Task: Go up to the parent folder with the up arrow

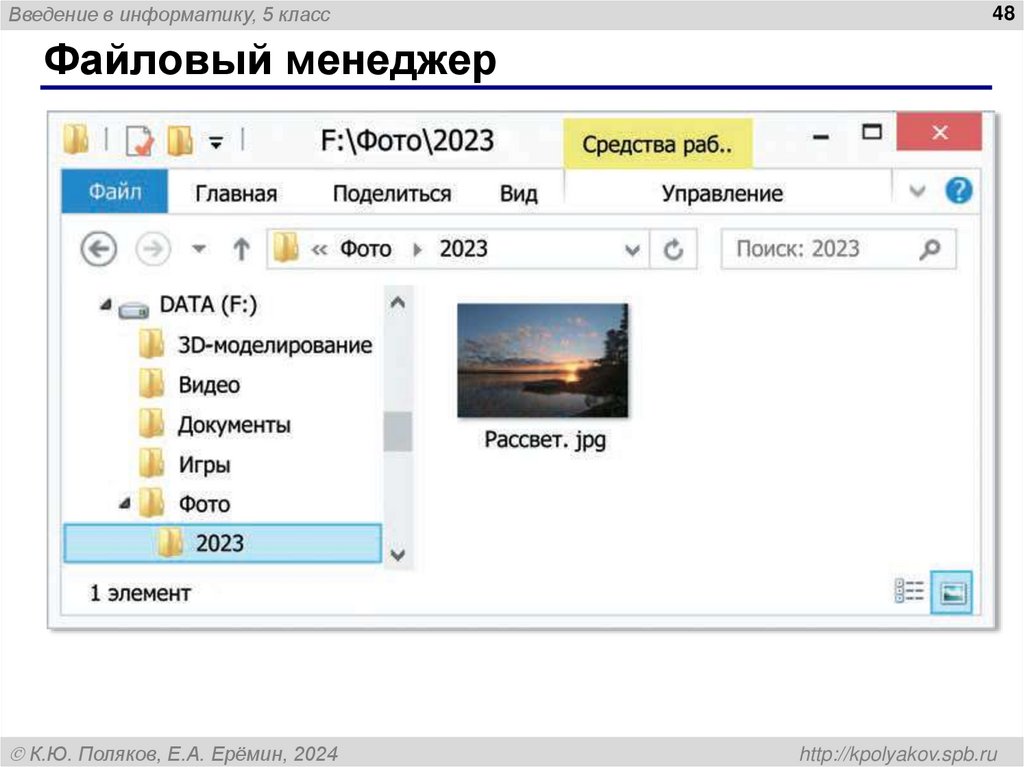Action: tap(241, 248)
